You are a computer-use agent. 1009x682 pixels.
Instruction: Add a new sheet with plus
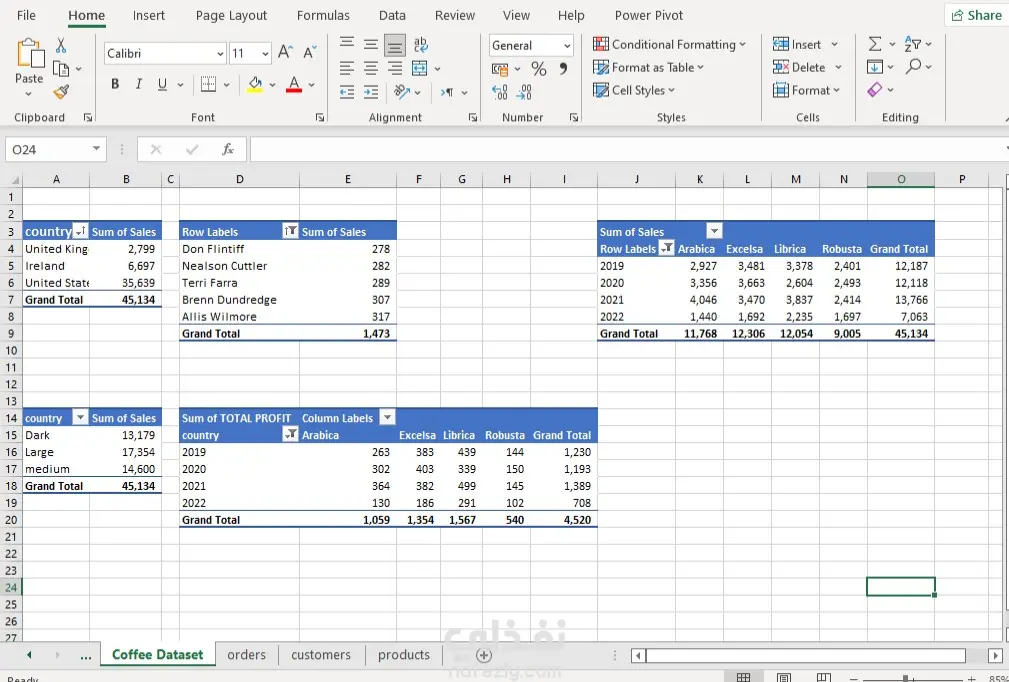pos(484,655)
